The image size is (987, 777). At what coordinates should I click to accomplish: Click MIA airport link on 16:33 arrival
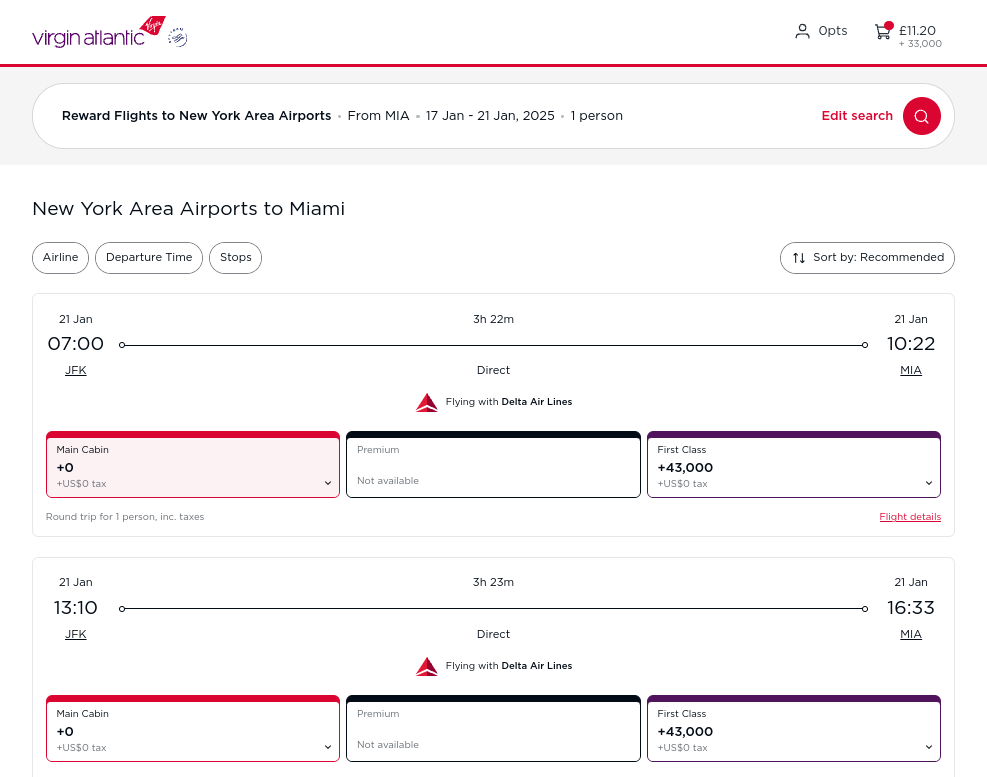pos(911,634)
